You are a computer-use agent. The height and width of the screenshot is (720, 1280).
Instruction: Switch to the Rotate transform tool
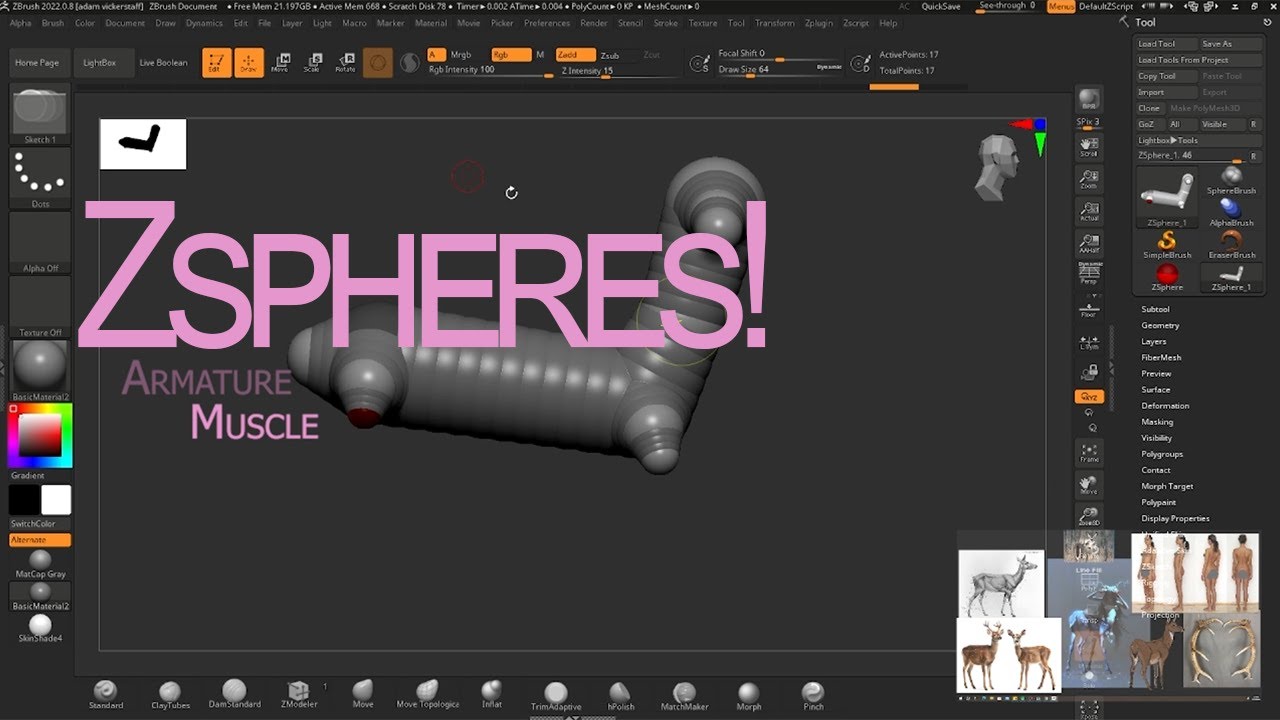(x=345, y=63)
